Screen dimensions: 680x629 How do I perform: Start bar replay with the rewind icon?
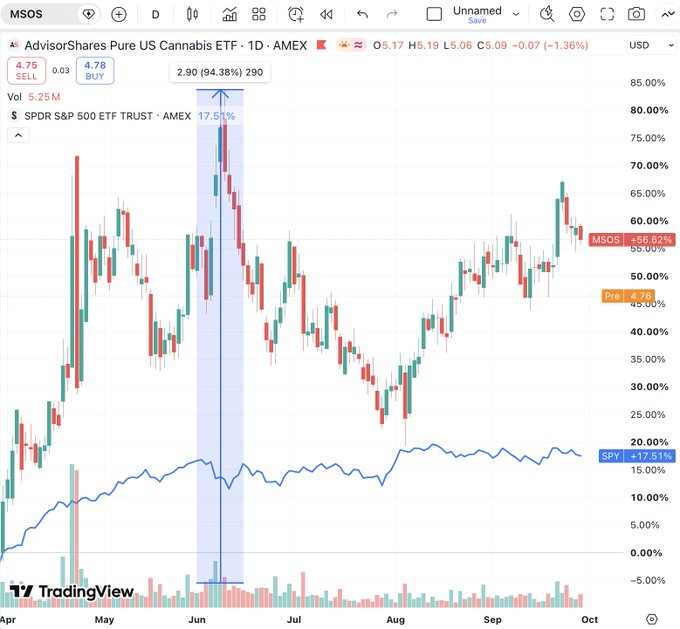[x=326, y=15]
